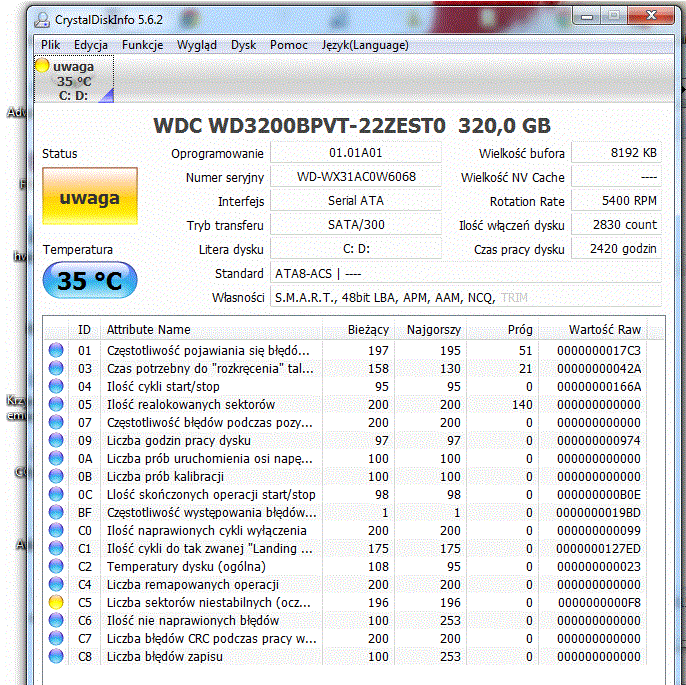Click blue status icon for attribute 0C
This screenshot has height=685, width=686.
pyautogui.click(x=56, y=494)
